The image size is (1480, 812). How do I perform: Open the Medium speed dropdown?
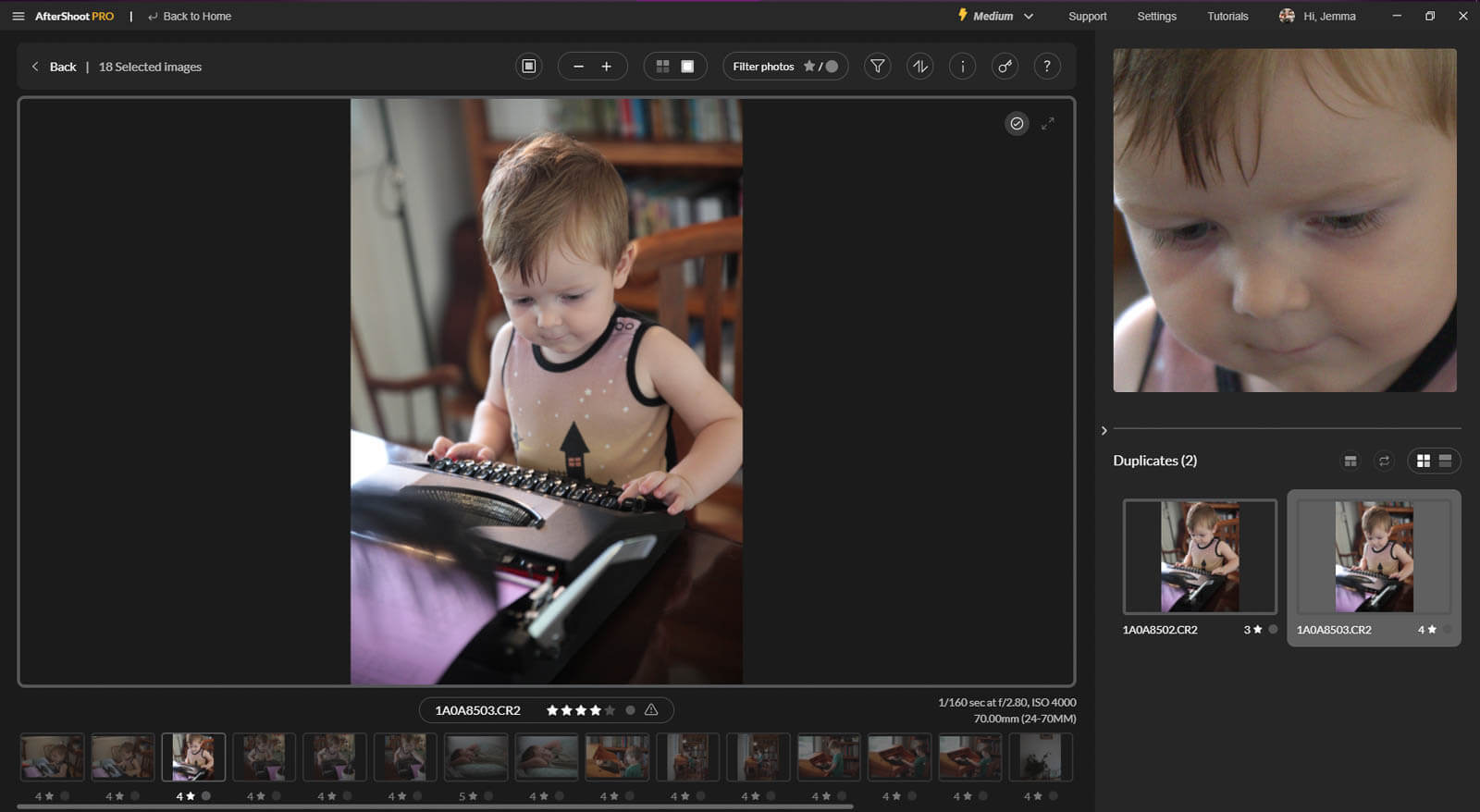996,16
